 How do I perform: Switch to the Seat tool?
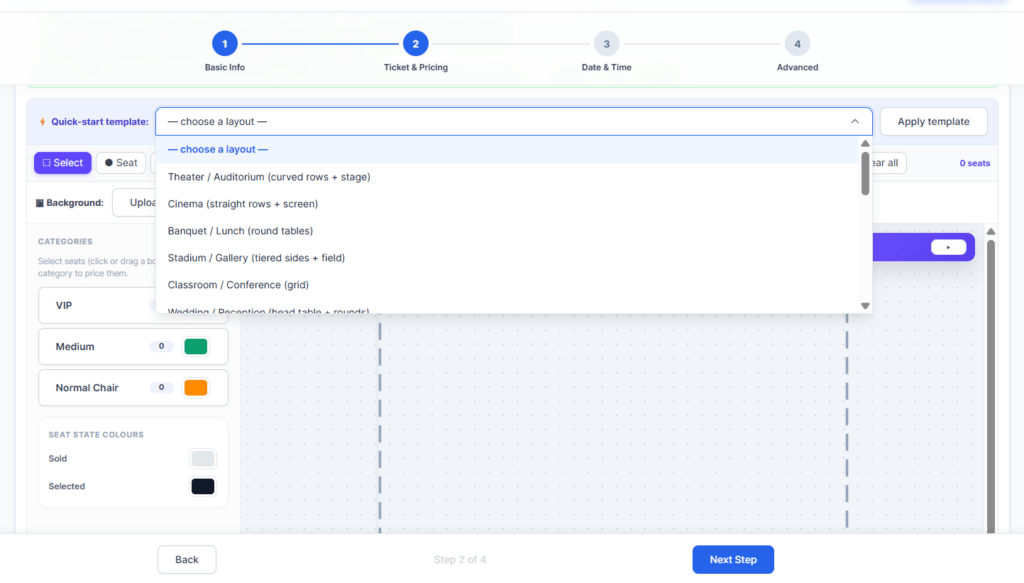pyautogui.click(x=121, y=163)
